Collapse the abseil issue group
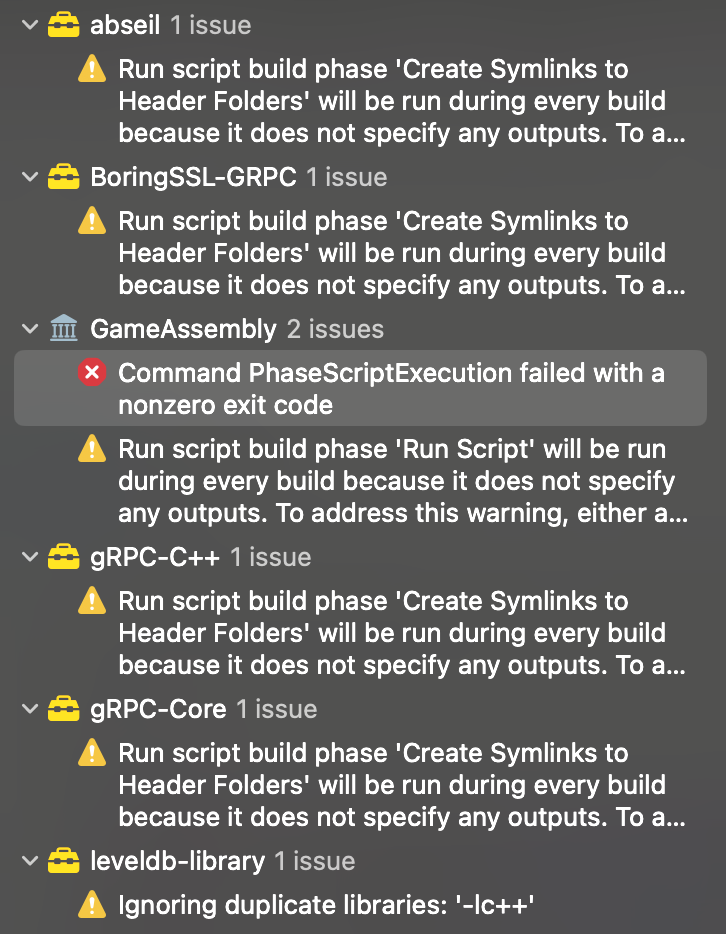The height and width of the screenshot is (934, 726). pyautogui.click(x=28, y=25)
